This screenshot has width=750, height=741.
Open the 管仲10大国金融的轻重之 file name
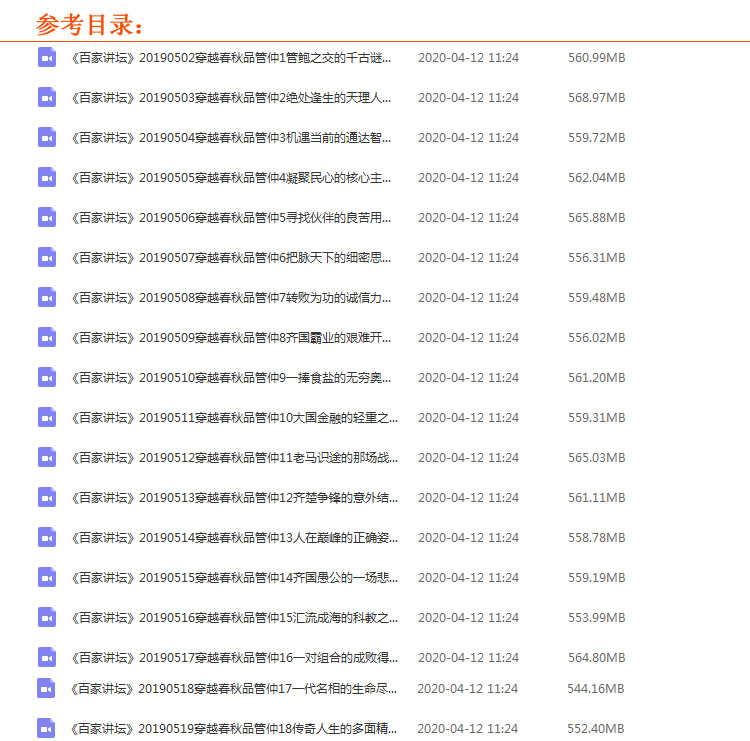(x=234, y=418)
